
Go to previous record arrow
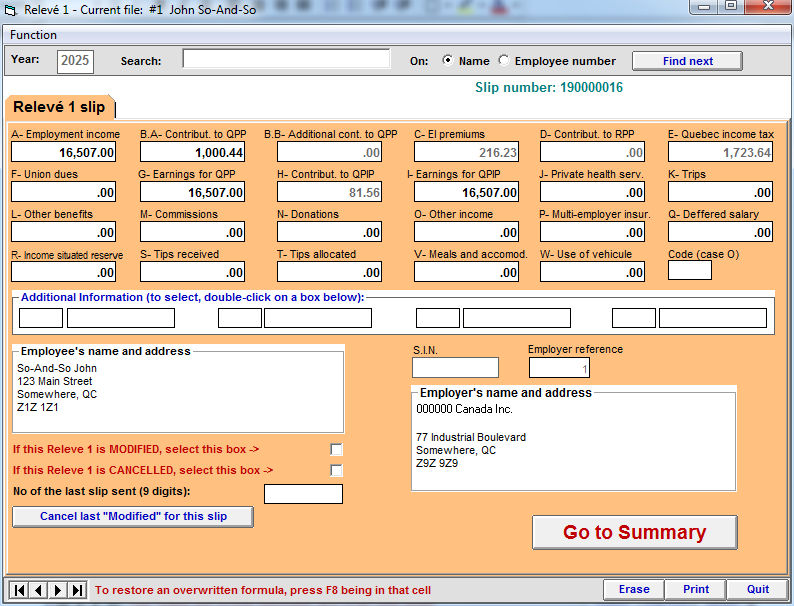point(38,590)
